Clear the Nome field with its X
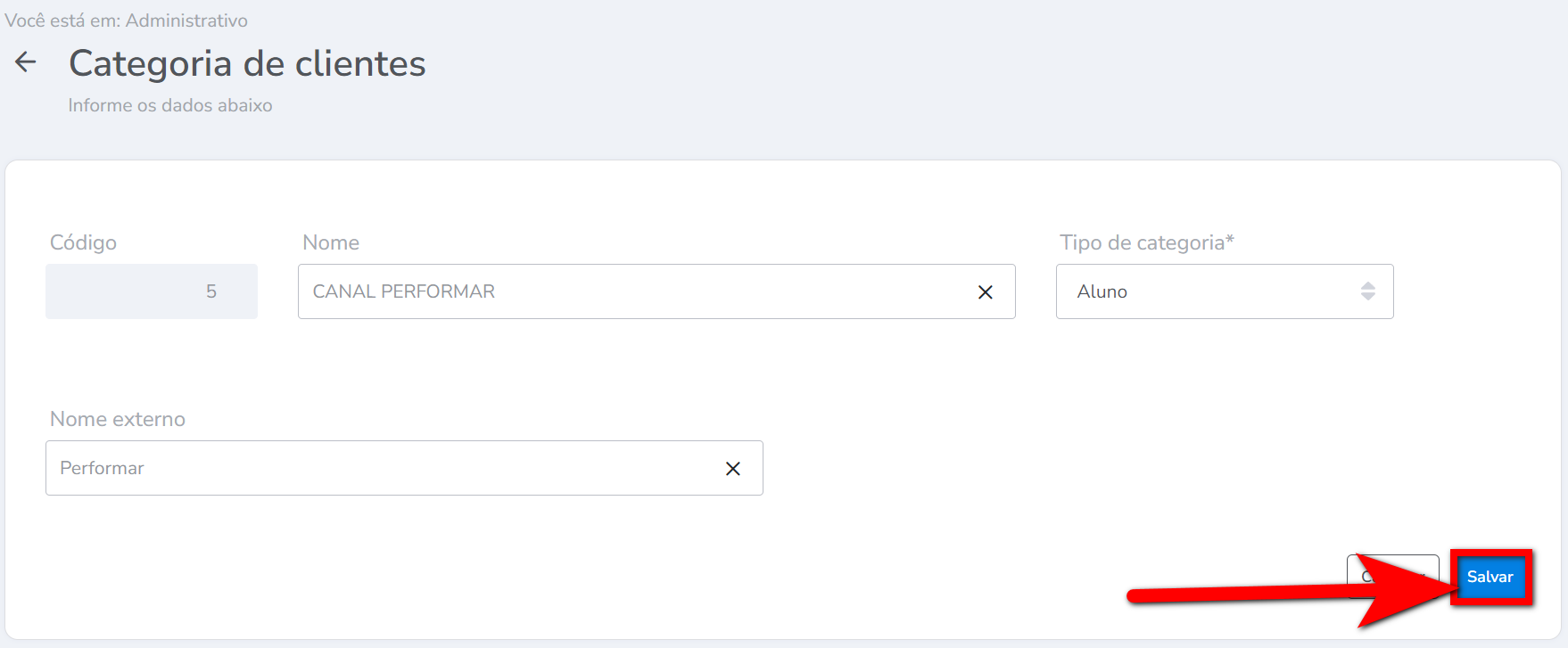1568x648 pixels. click(x=985, y=292)
